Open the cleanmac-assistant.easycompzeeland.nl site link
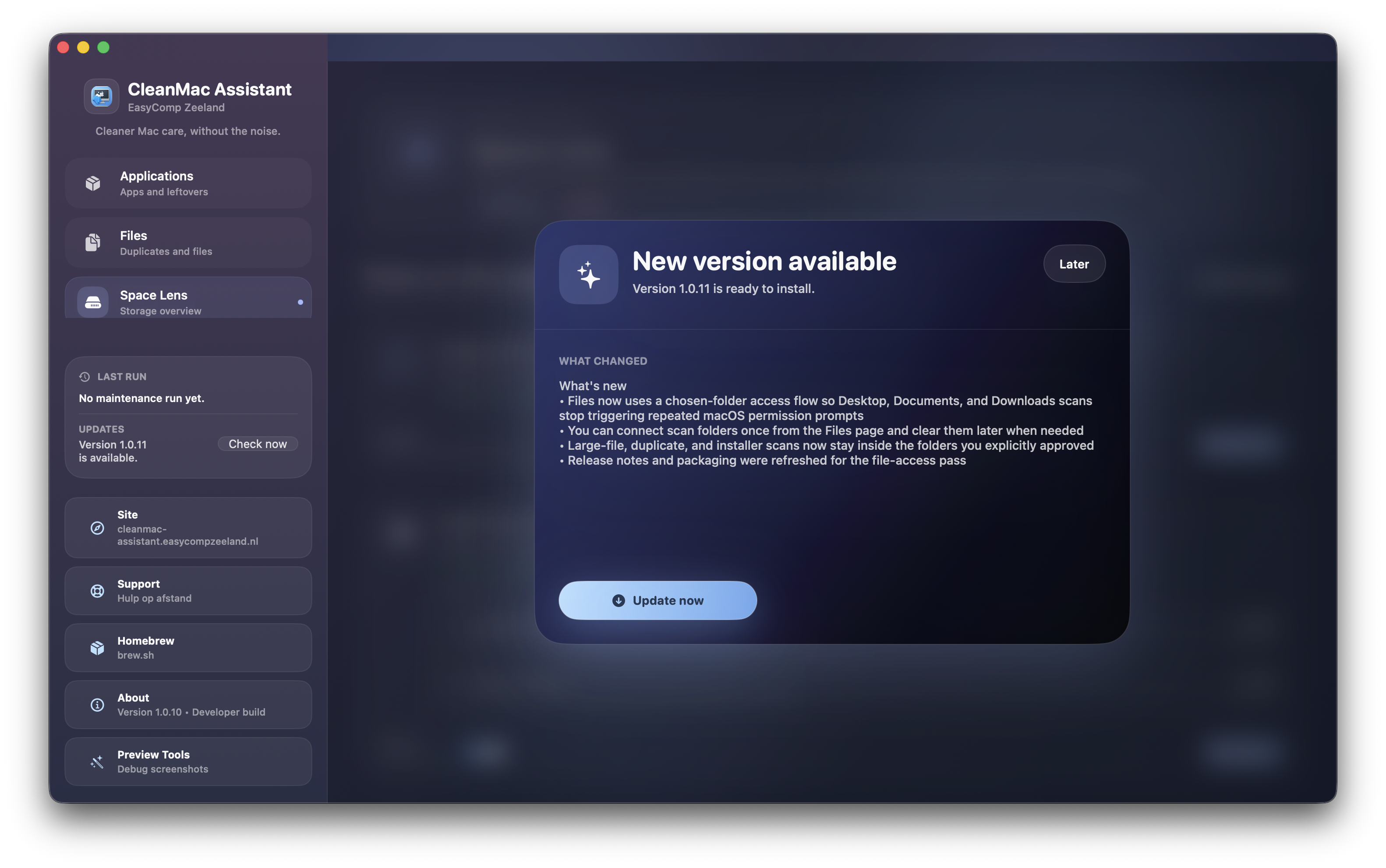The height and width of the screenshot is (868, 1386). [188, 528]
